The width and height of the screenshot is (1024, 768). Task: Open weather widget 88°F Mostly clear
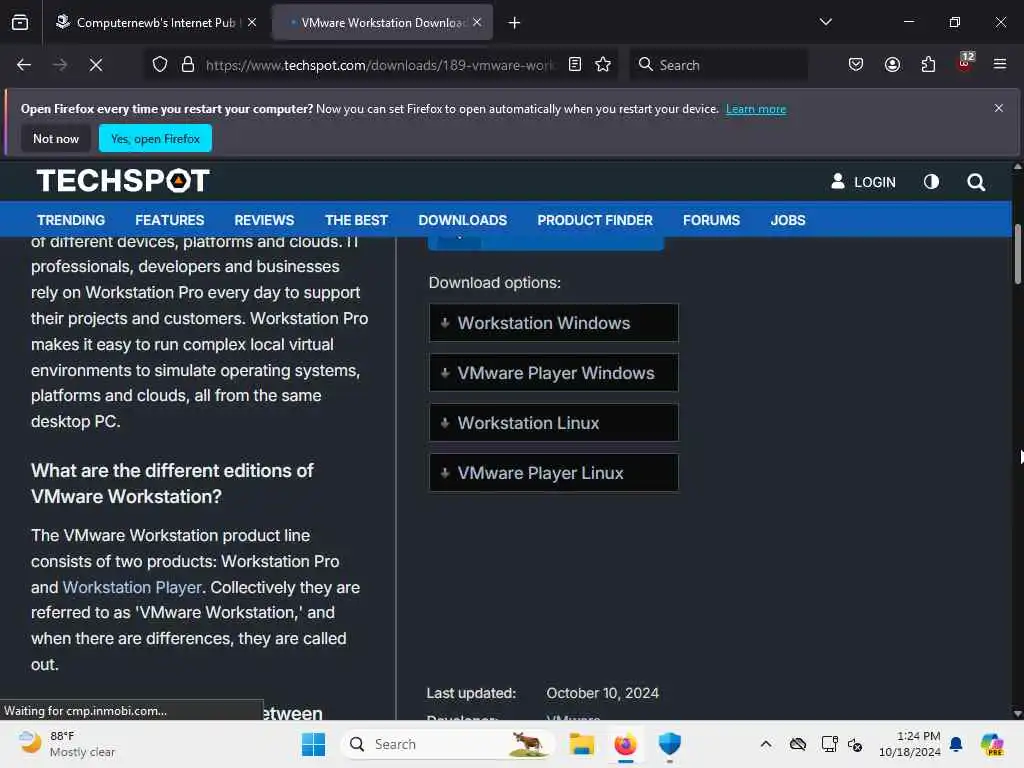67,744
